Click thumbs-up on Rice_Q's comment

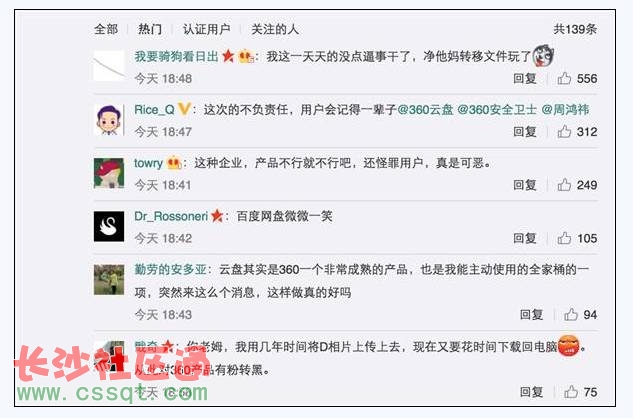click(x=564, y=132)
